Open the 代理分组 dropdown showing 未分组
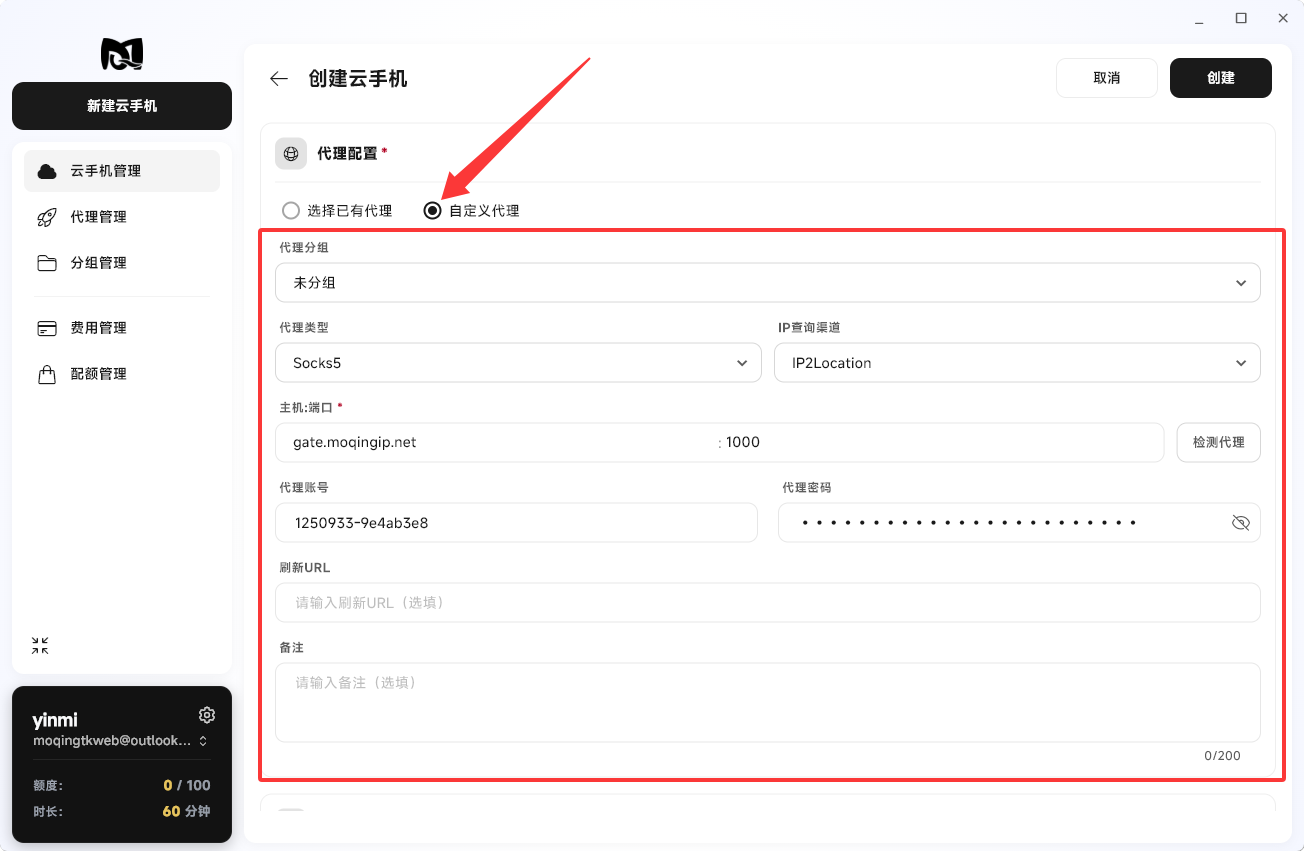This screenshot has width=1304, height=851. 768,283
